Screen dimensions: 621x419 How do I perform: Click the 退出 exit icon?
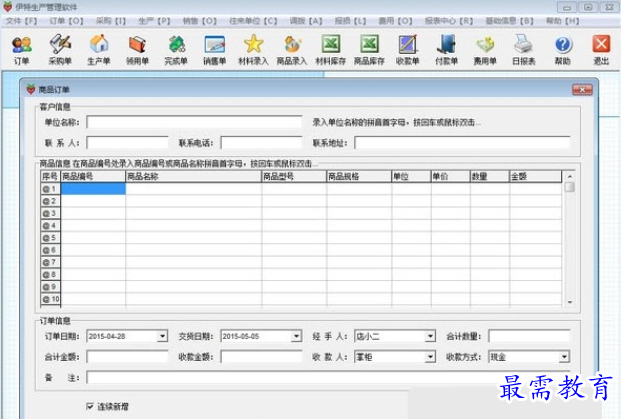[601, 50]
